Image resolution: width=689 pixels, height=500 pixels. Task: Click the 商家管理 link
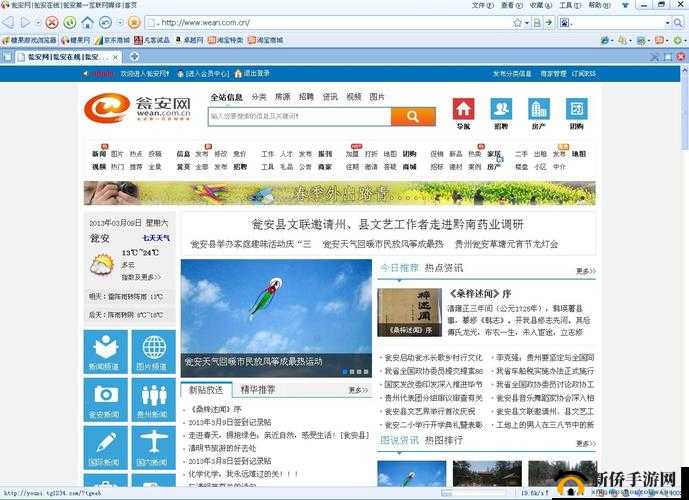tap(553, 74)
